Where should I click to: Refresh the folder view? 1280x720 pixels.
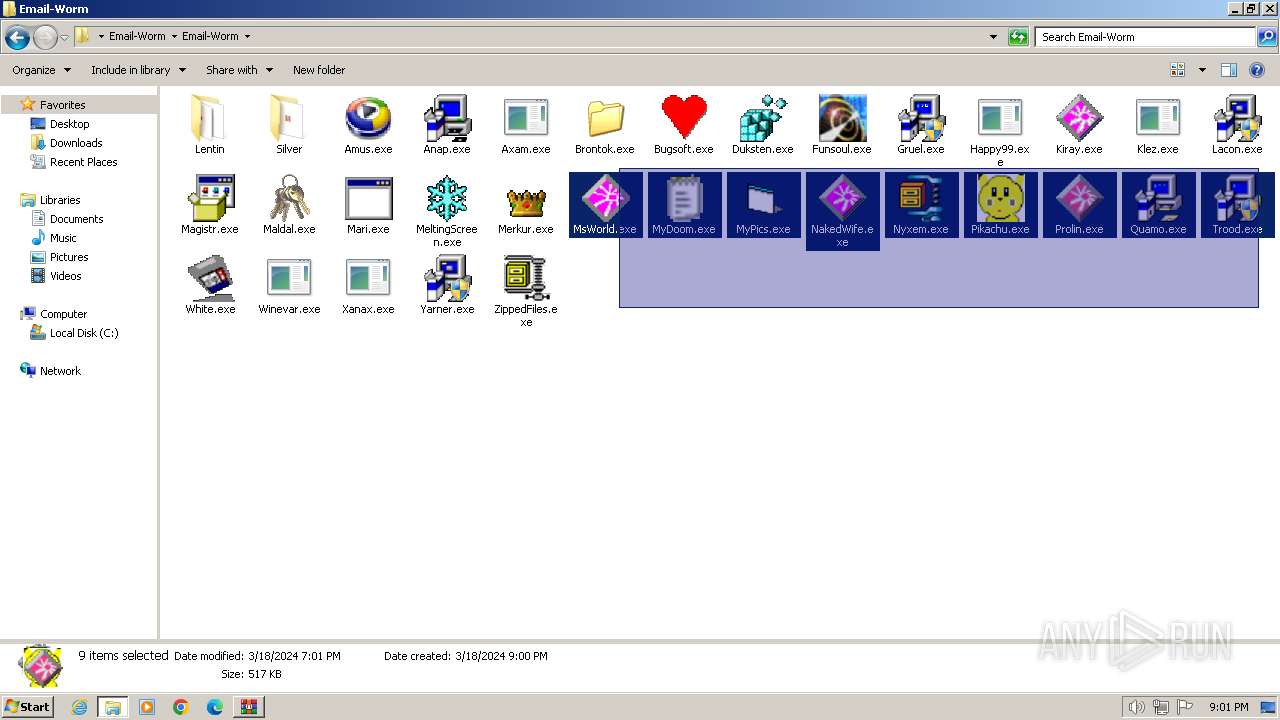[x=1018, y=37]
